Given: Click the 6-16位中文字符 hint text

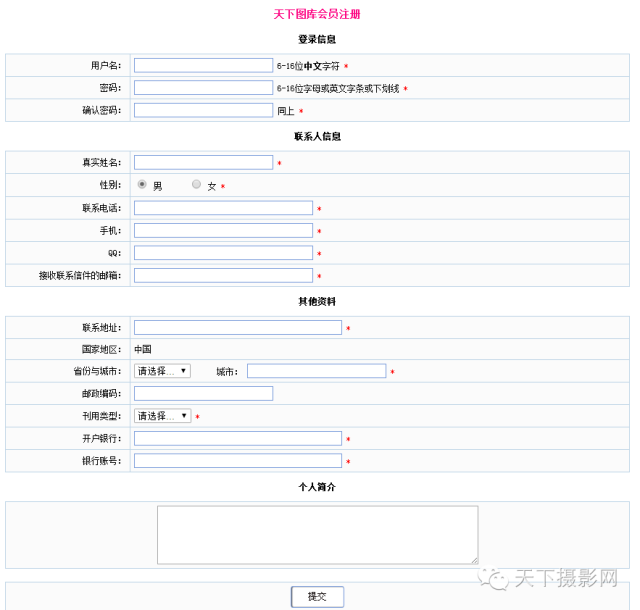Looking at the screenshot, I should coord(308,66).
